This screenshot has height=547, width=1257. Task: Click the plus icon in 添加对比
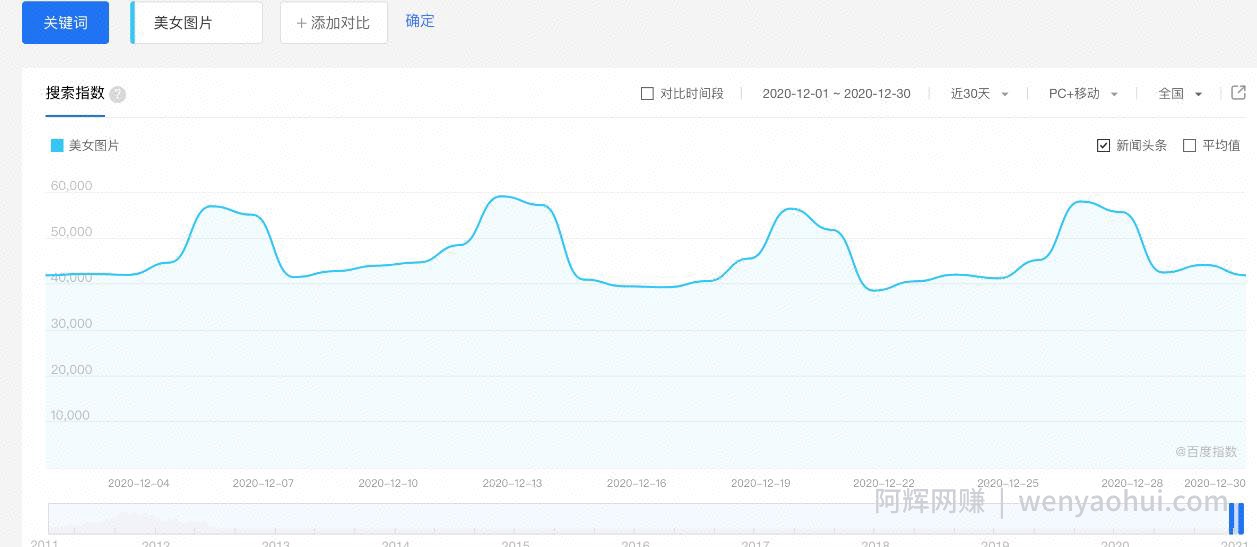pos(301,23)
